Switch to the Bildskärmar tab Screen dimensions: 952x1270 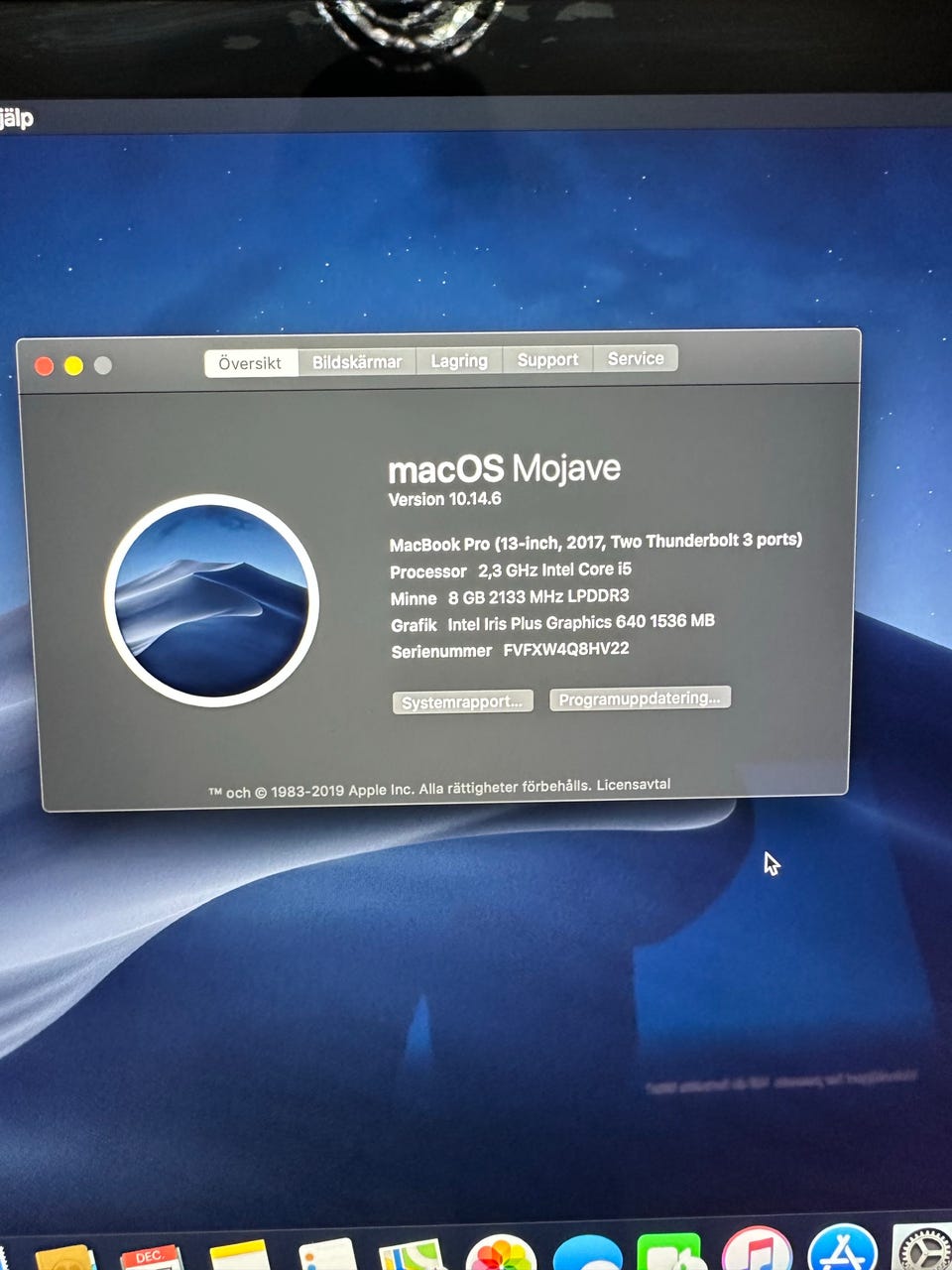click(357, 362)
